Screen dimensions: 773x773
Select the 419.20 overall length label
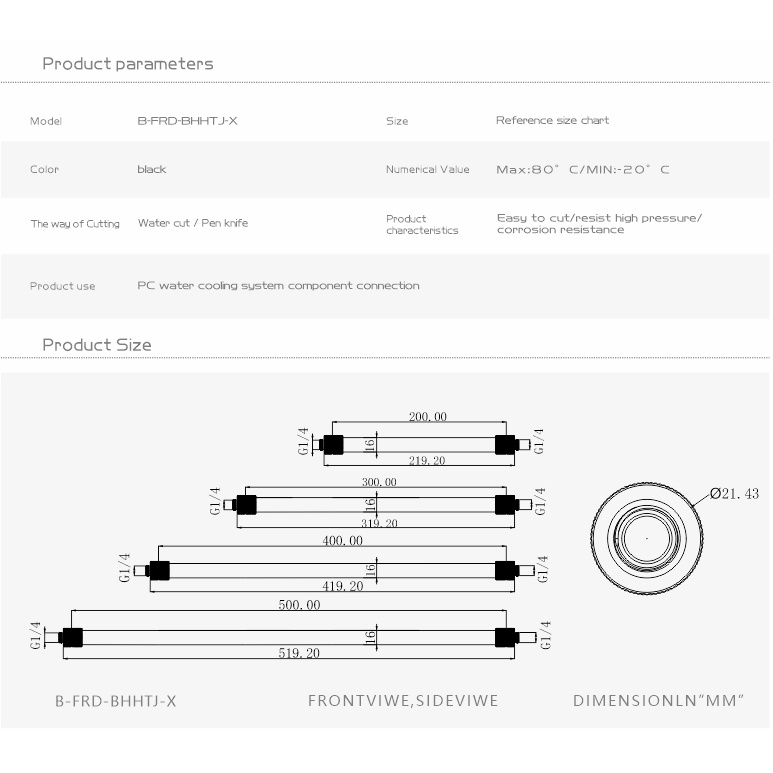click(342, 587)
